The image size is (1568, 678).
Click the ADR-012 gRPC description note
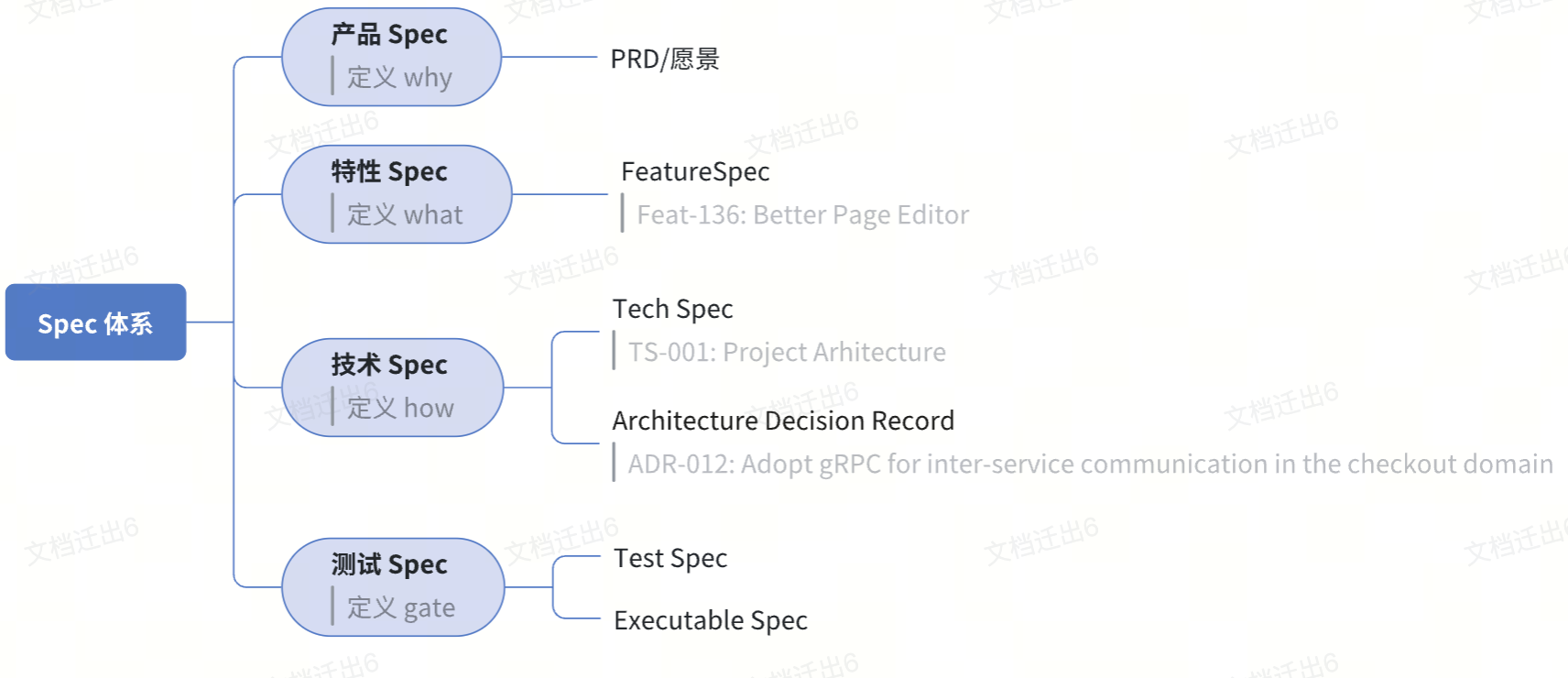tap(1090, 464)
